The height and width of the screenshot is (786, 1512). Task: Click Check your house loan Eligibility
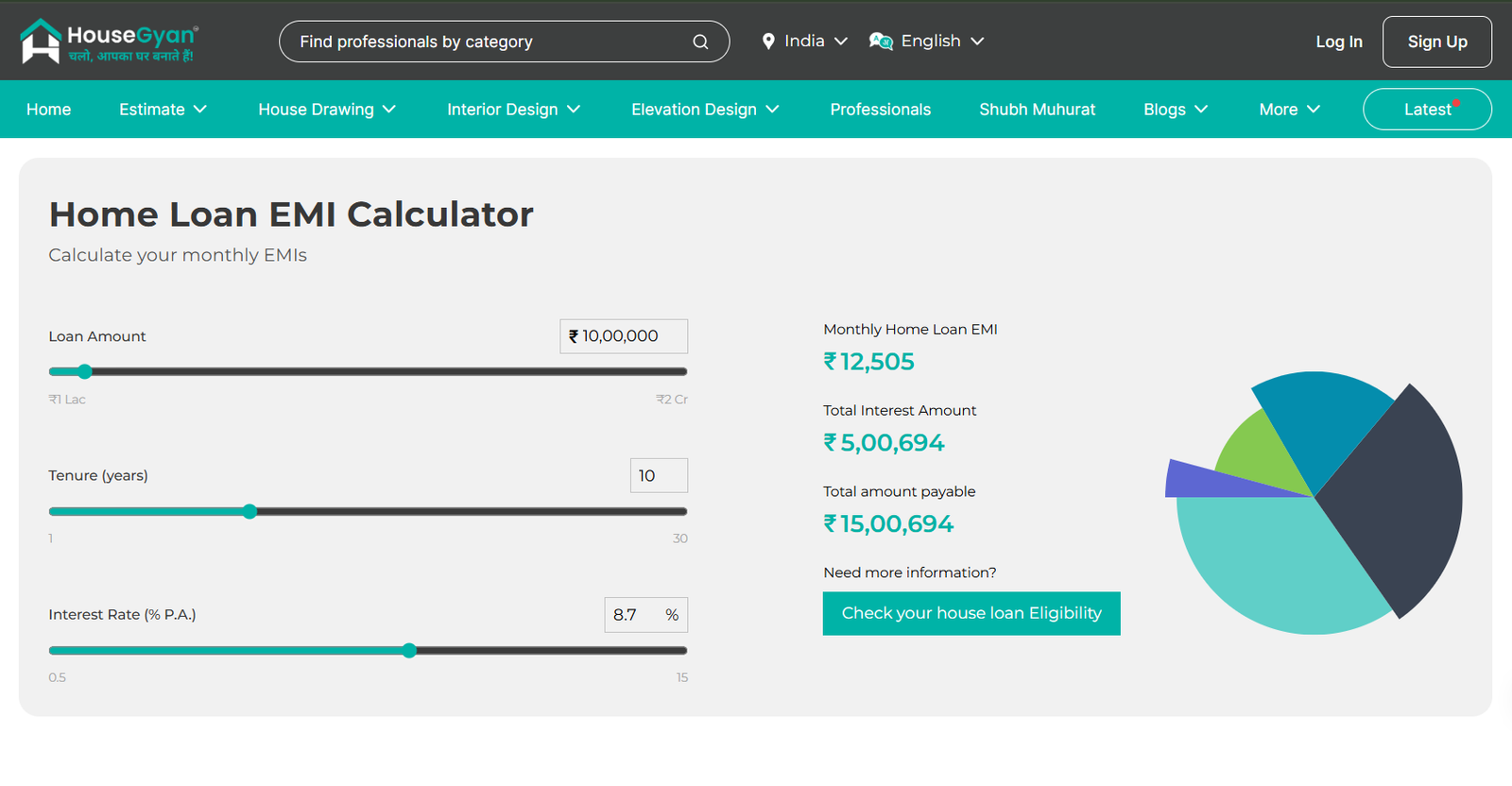(971, 613)
